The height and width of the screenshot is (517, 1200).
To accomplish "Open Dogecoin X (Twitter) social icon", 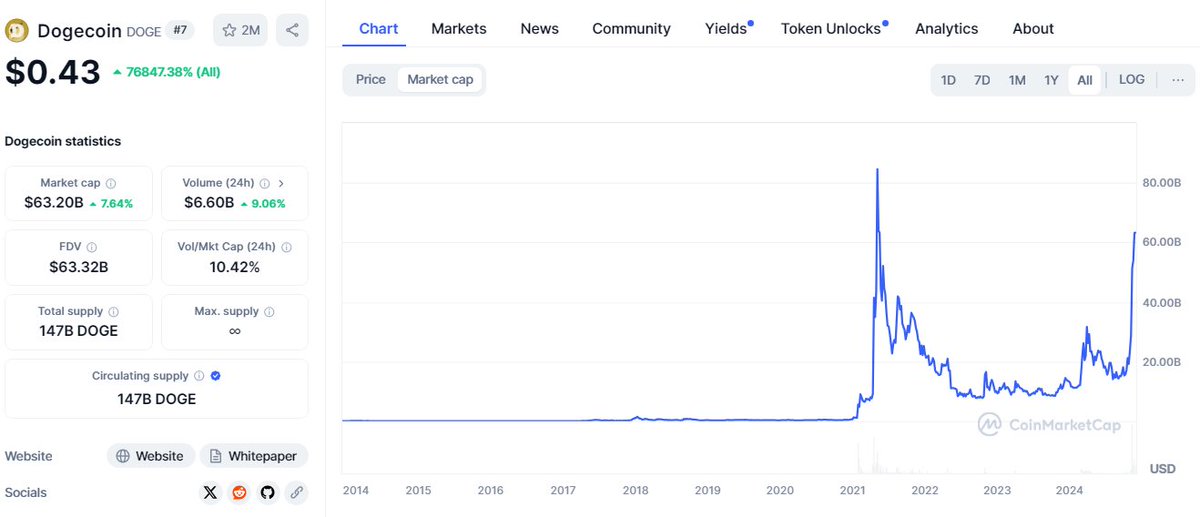I will pyautogui.click(x=210, y=492).
